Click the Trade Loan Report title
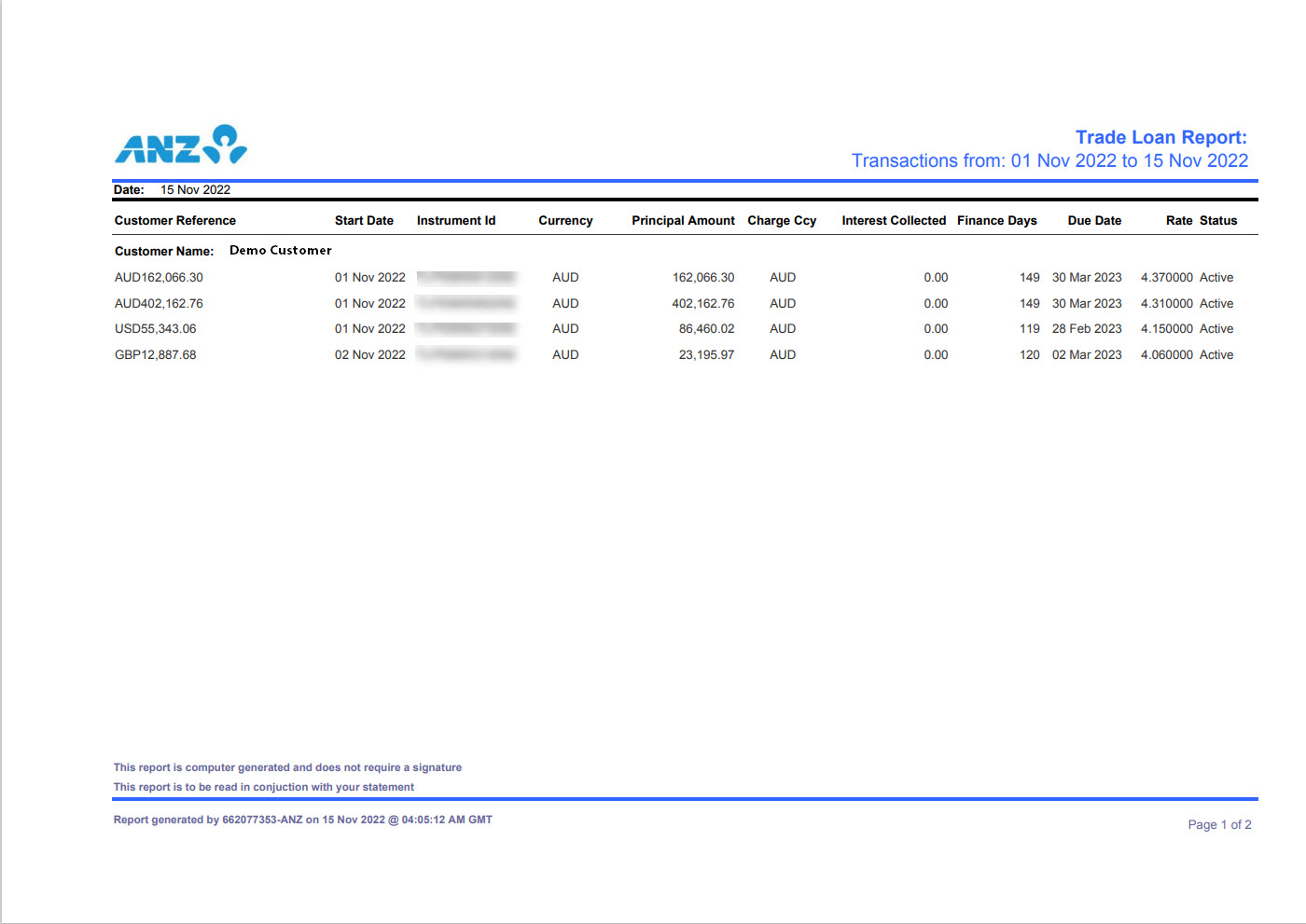This screenshot has height=924, width=1306. pyautogui.click(x=1160, y=137)
